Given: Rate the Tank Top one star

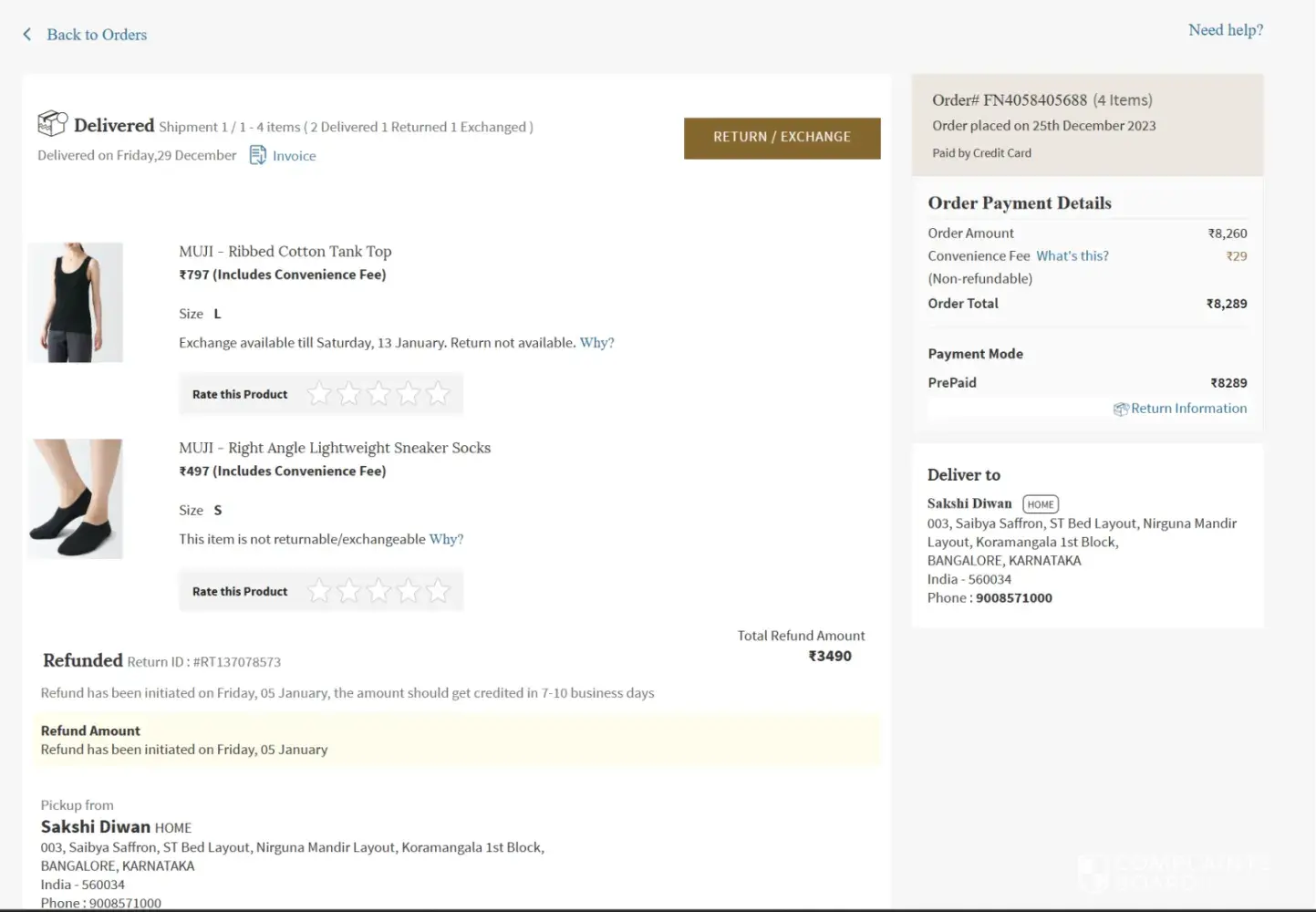Looking at the screenshot, I should click(x=319, y=394).
